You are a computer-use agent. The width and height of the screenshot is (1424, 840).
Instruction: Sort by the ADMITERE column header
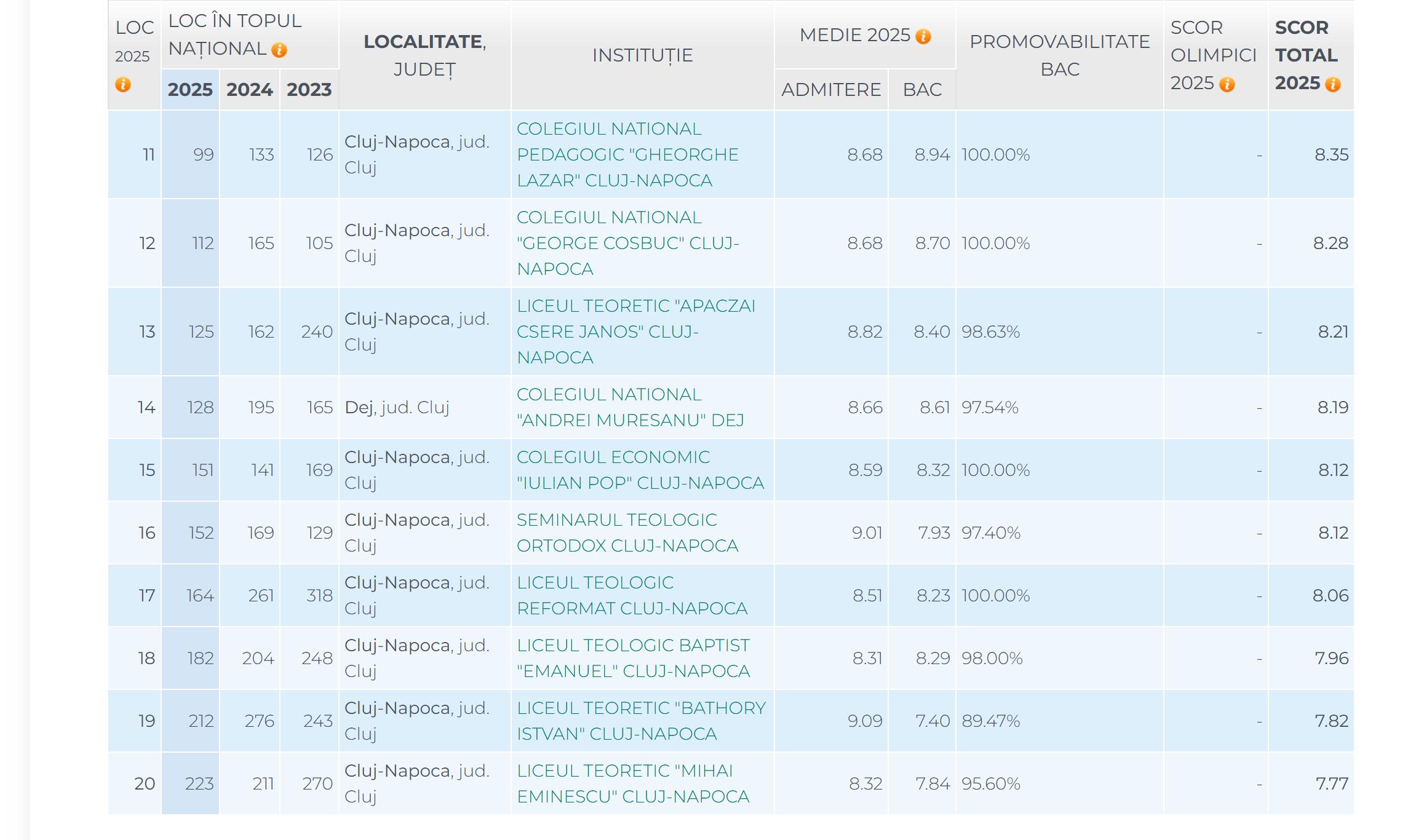point(831,90)
